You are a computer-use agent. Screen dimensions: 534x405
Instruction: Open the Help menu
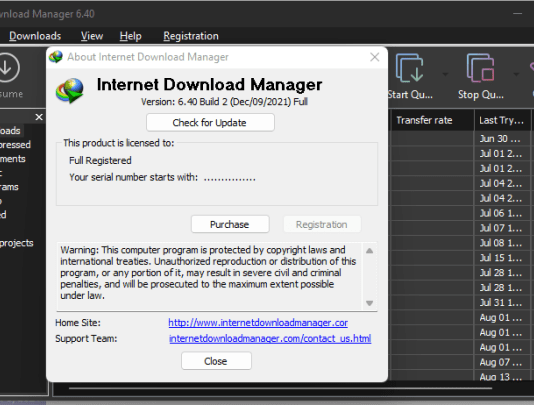(130, 36)
